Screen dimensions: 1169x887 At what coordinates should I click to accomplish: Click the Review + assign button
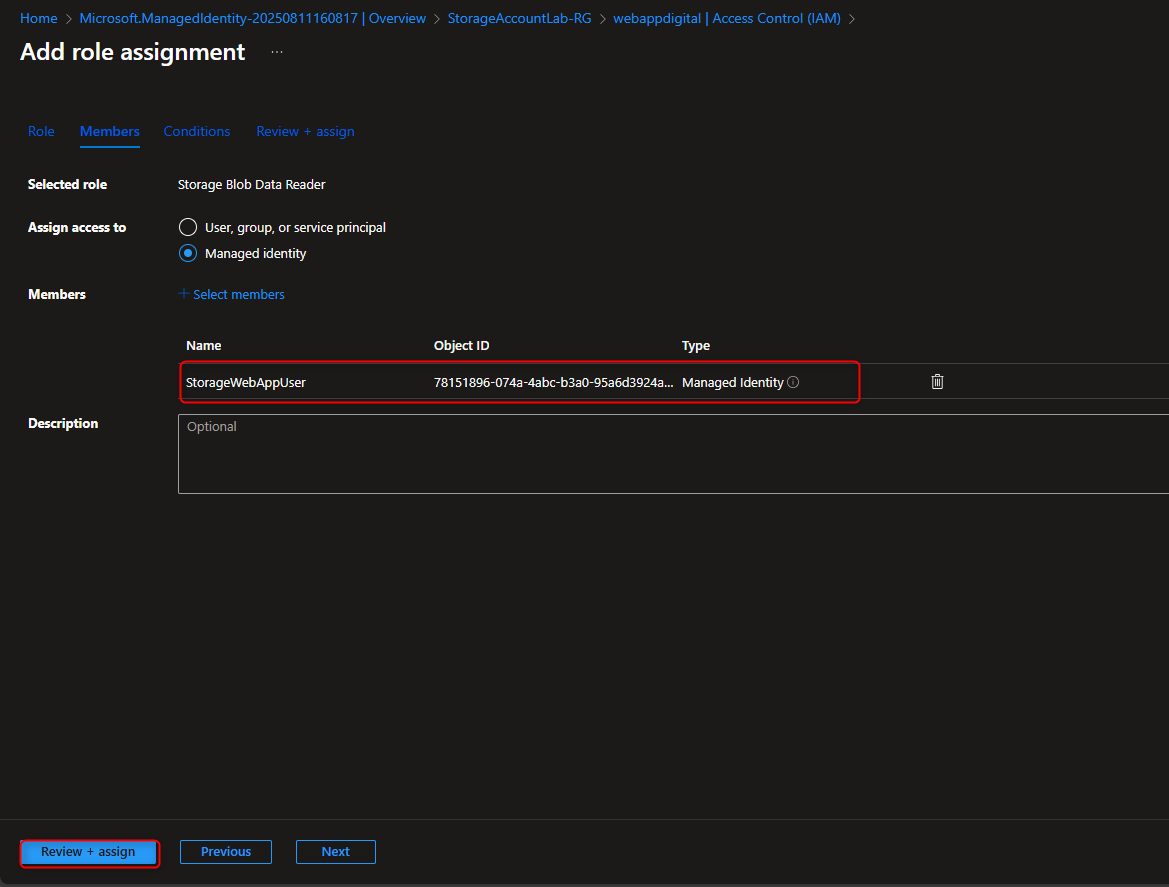88,852
